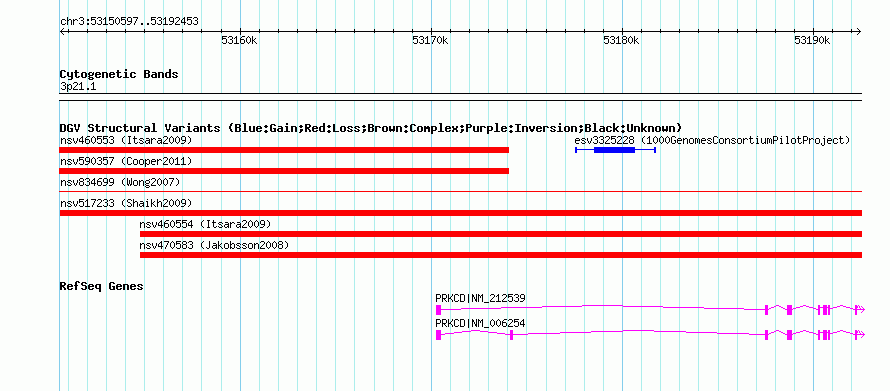The image size is (890, 391).
Task: Open the PRKCD|NM_212539 transcript label
Action: [480, 298]
